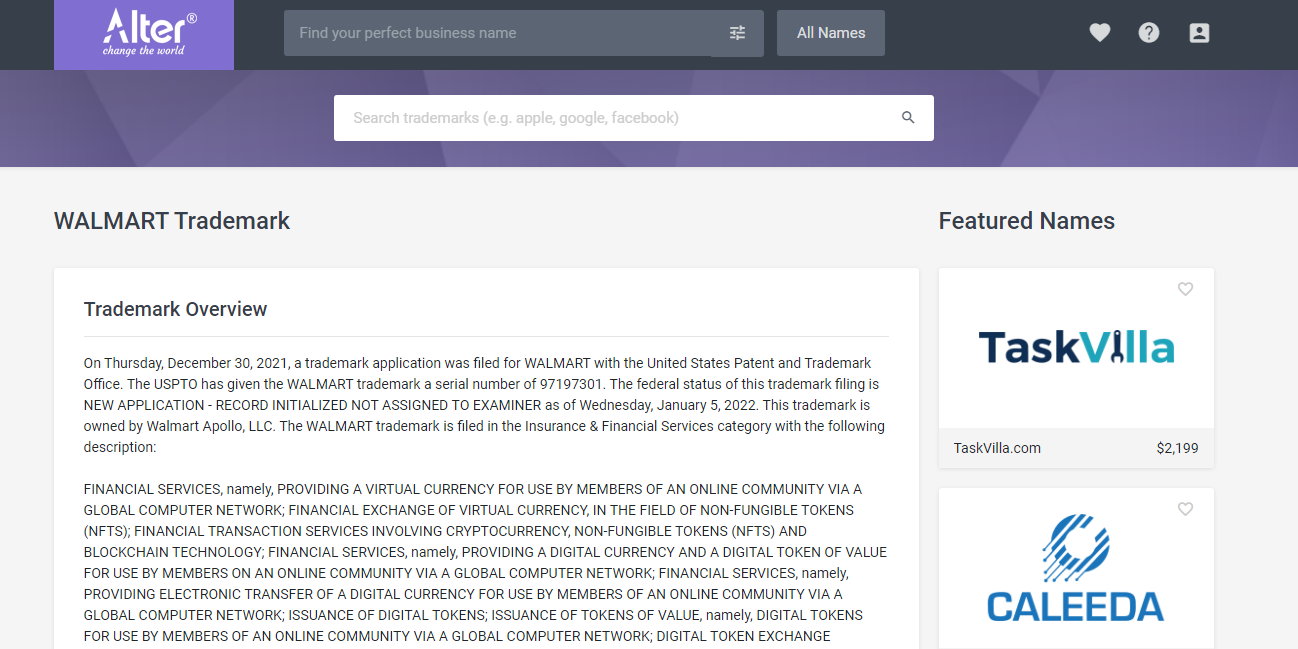Viewport: 1298px width, 649px height.
Task: Open the TaskVilla logo thumbnail
Action: (1076, 348)
